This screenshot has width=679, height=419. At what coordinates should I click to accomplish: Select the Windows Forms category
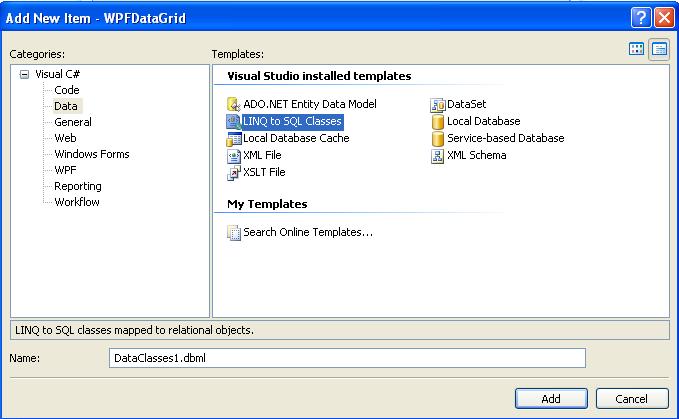[92, 154]
